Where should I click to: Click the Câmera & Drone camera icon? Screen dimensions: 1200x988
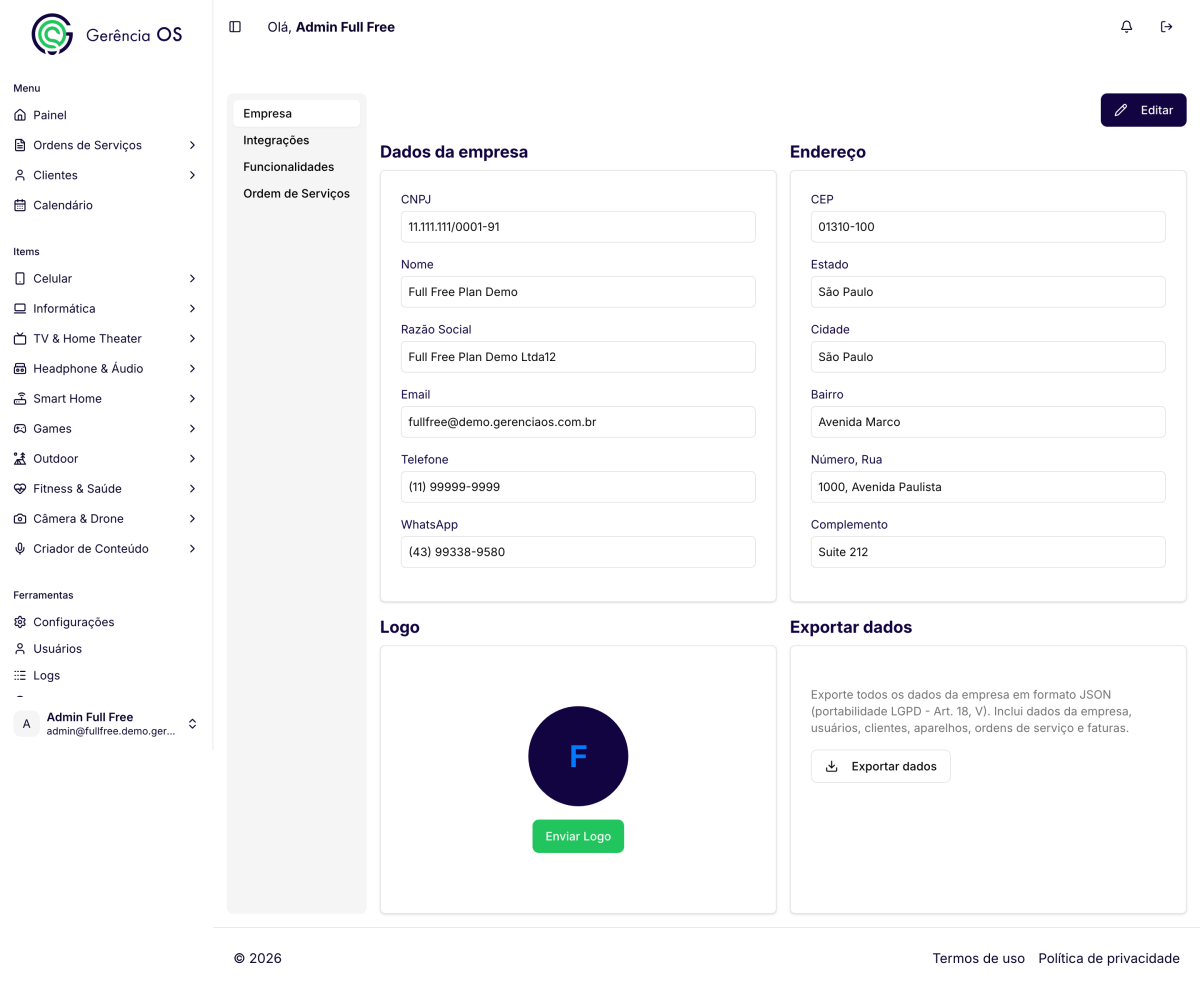tap(20, 519)
